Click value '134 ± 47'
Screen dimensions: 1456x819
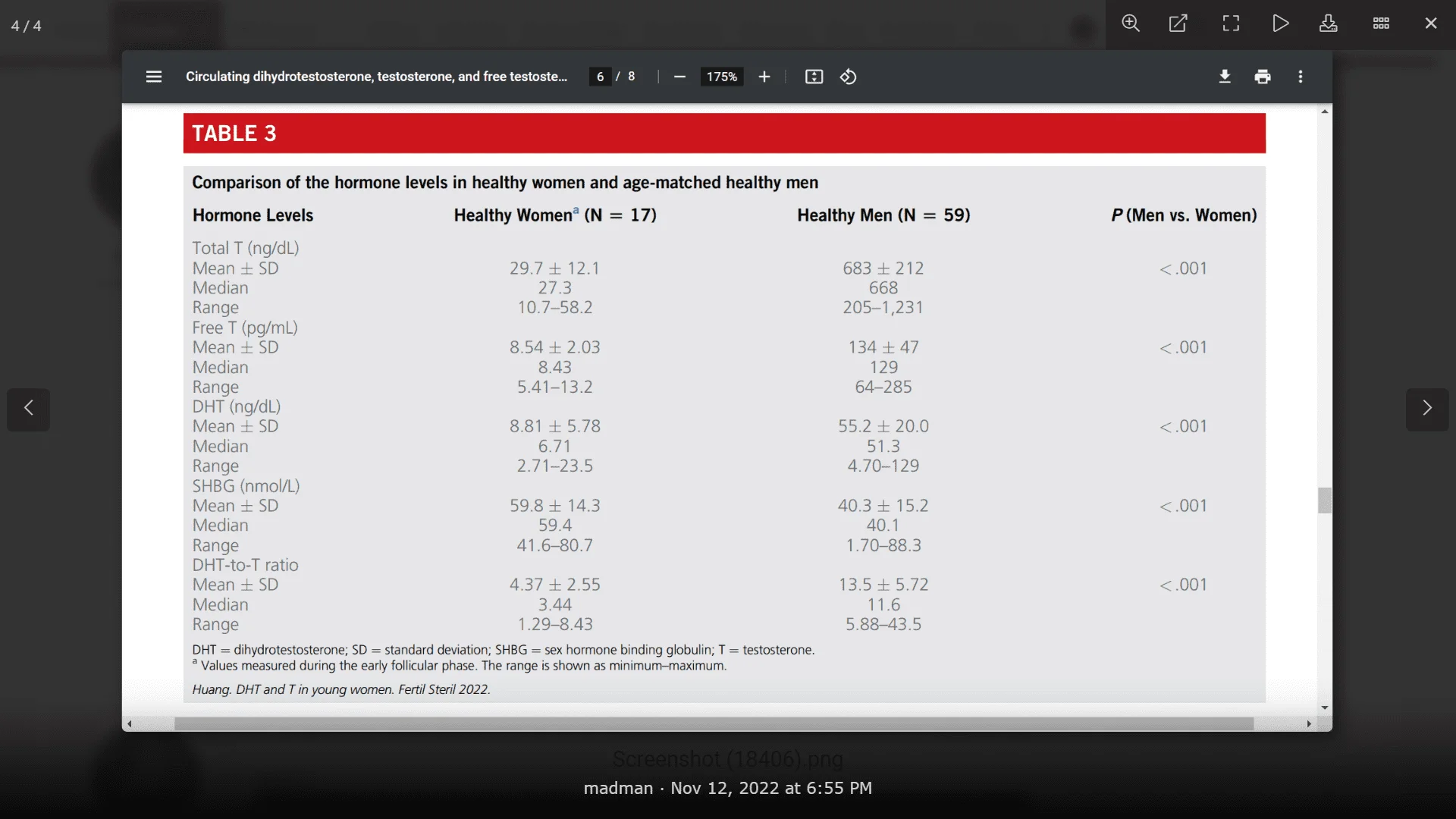pyautogui.click(x=883, y=347)
